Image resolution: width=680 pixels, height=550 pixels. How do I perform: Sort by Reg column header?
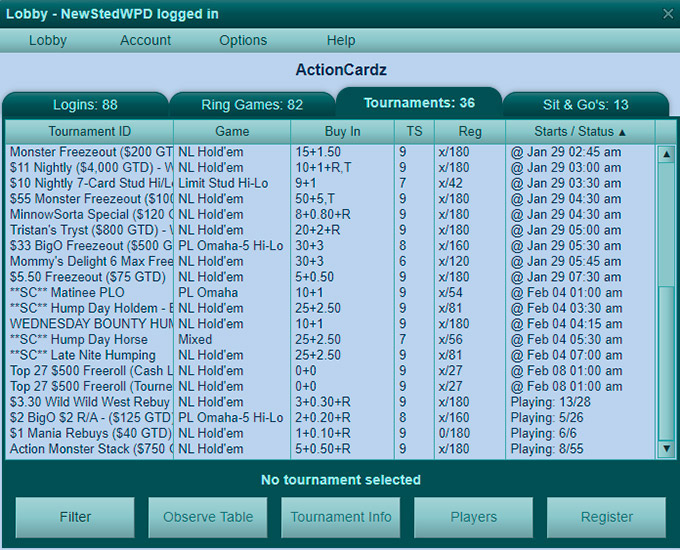[470, 131]
